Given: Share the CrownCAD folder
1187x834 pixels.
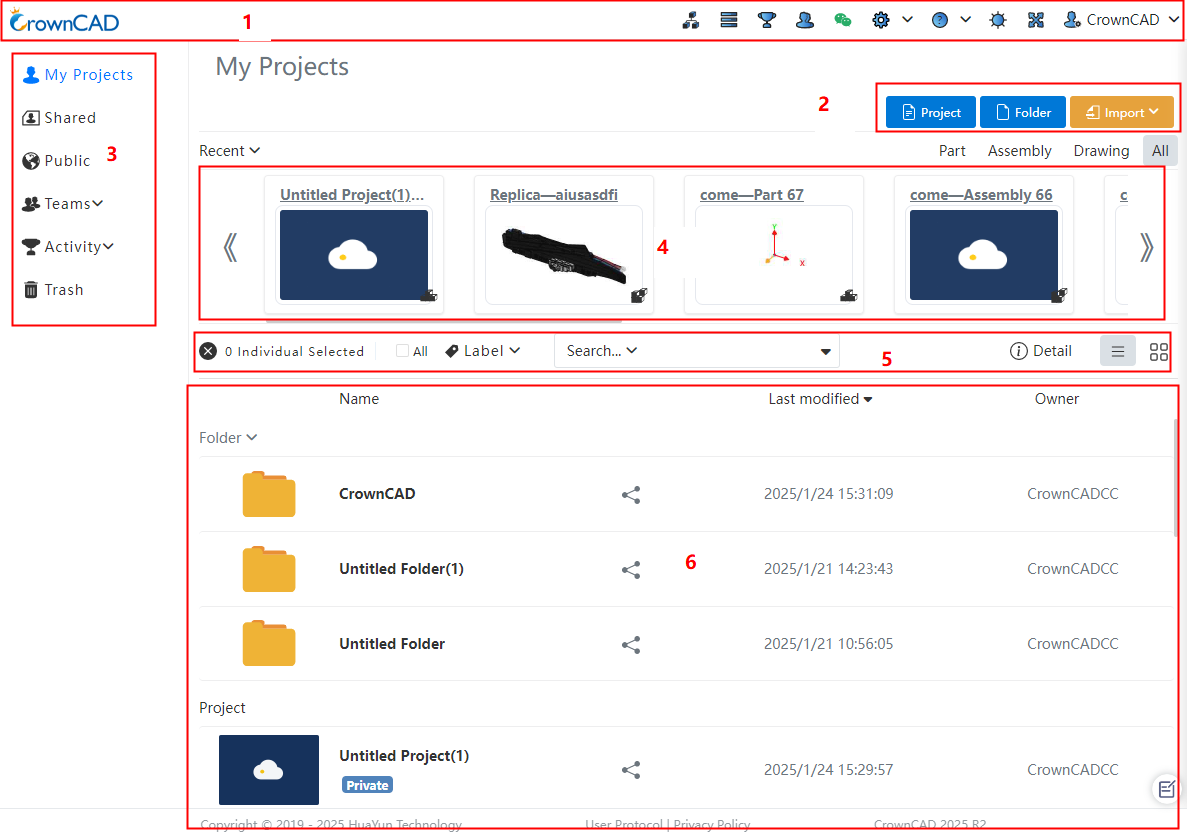Looking at the screenshot, I should [631, 495].
